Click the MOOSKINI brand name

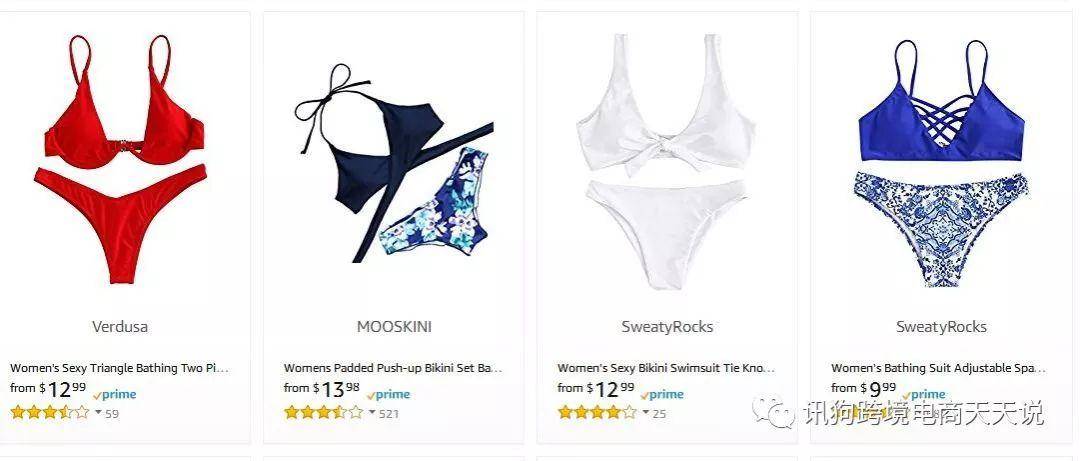click(394, 327)
